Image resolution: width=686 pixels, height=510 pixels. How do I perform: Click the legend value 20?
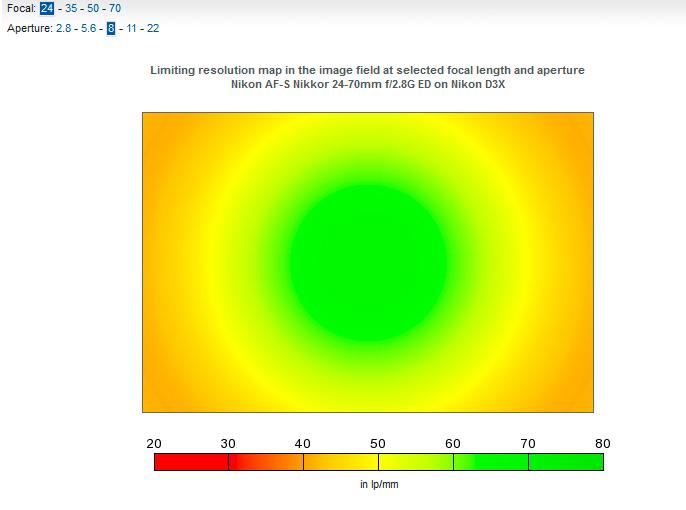pos(154,444)
